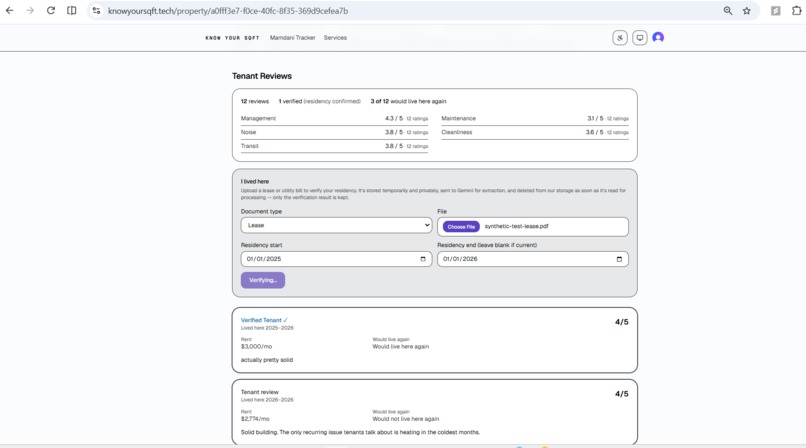The height and width of the screenshot is (448, 806).
Task: Click the gray extension icon in browser toolbar
Action: coord(776,11)
